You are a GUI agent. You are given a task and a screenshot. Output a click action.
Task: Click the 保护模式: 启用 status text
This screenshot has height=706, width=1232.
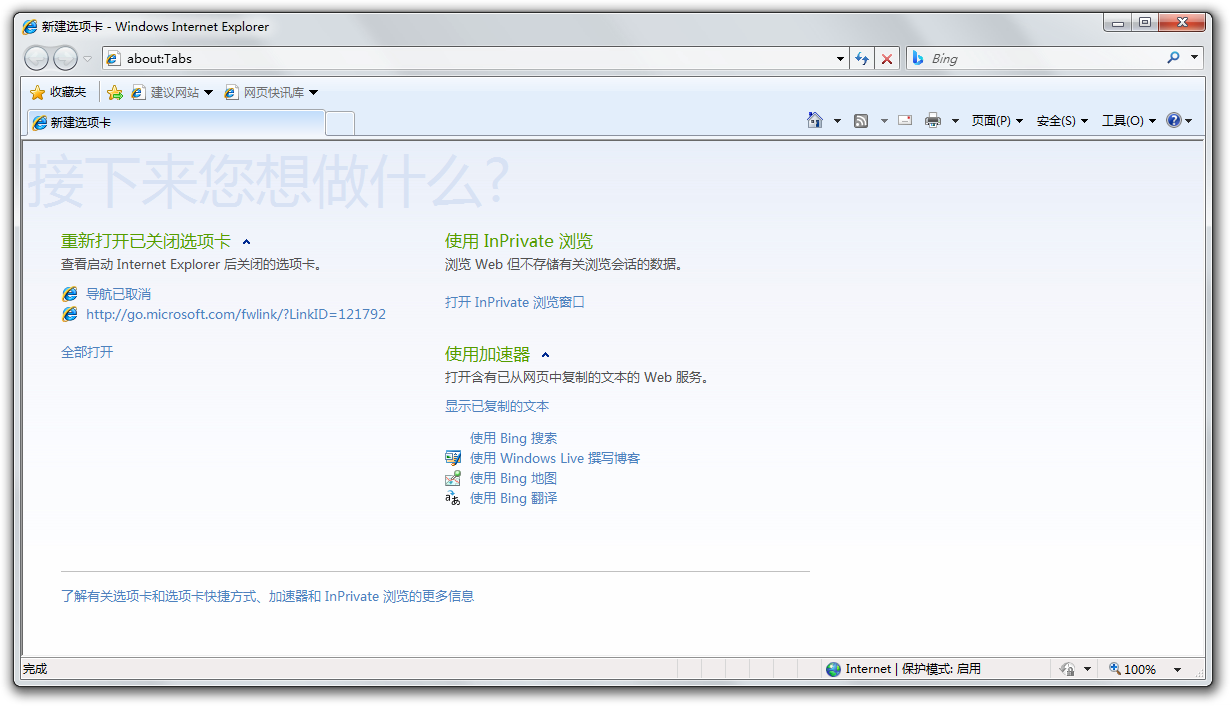tap(941, 669)
